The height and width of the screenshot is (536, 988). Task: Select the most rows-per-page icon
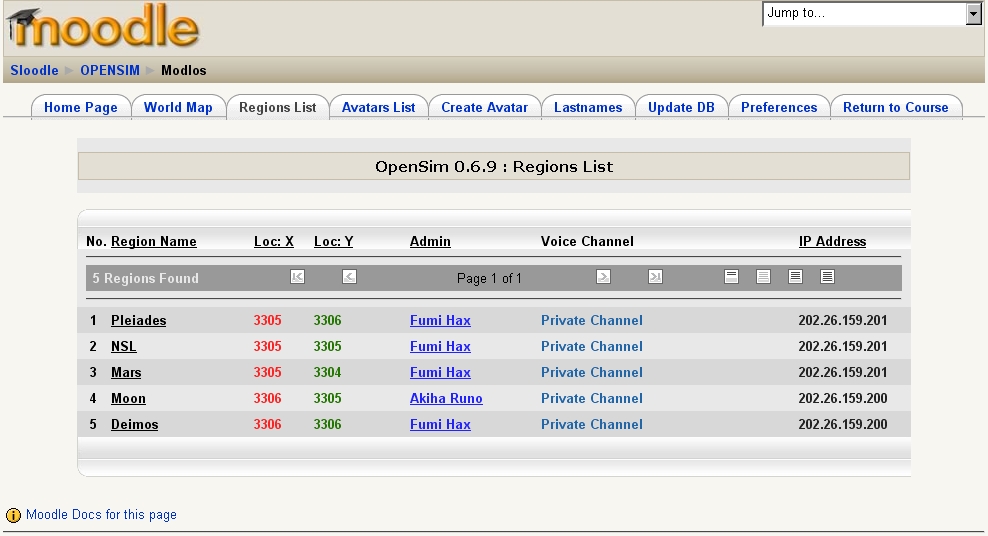point(827,277)
